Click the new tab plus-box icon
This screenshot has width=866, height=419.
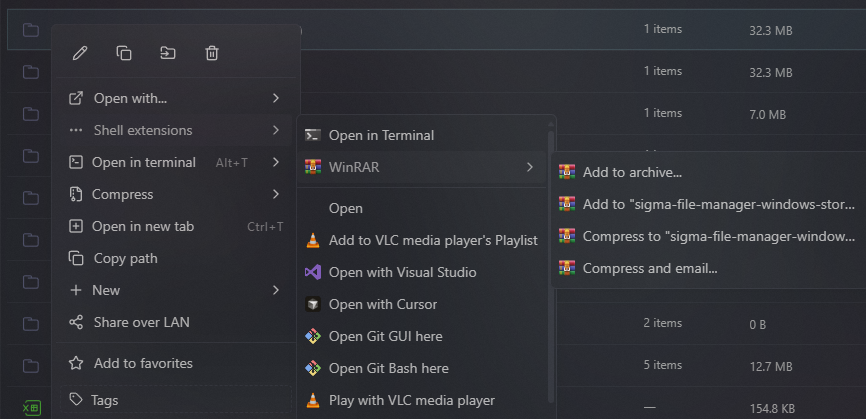pos(76,226)
